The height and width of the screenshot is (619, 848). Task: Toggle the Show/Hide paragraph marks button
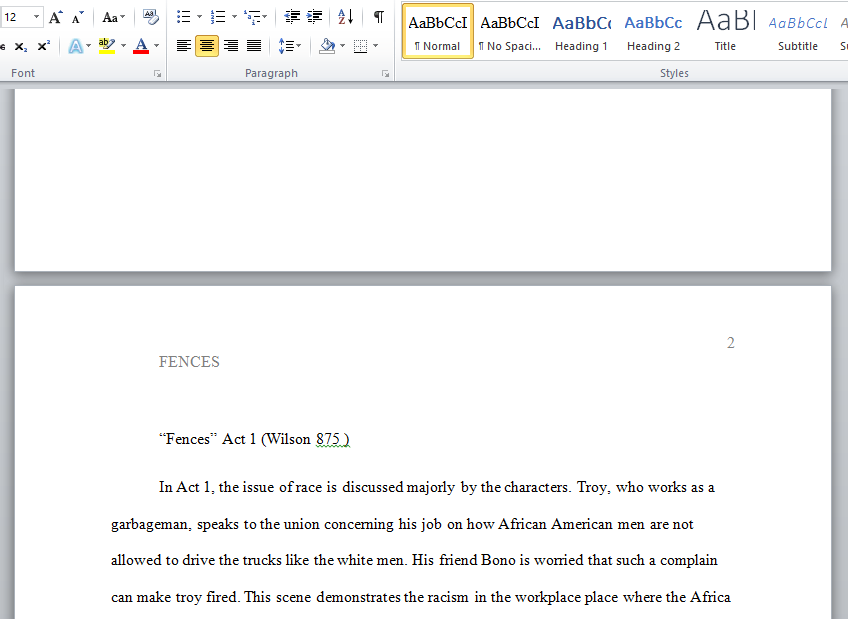tap(379, 17)
